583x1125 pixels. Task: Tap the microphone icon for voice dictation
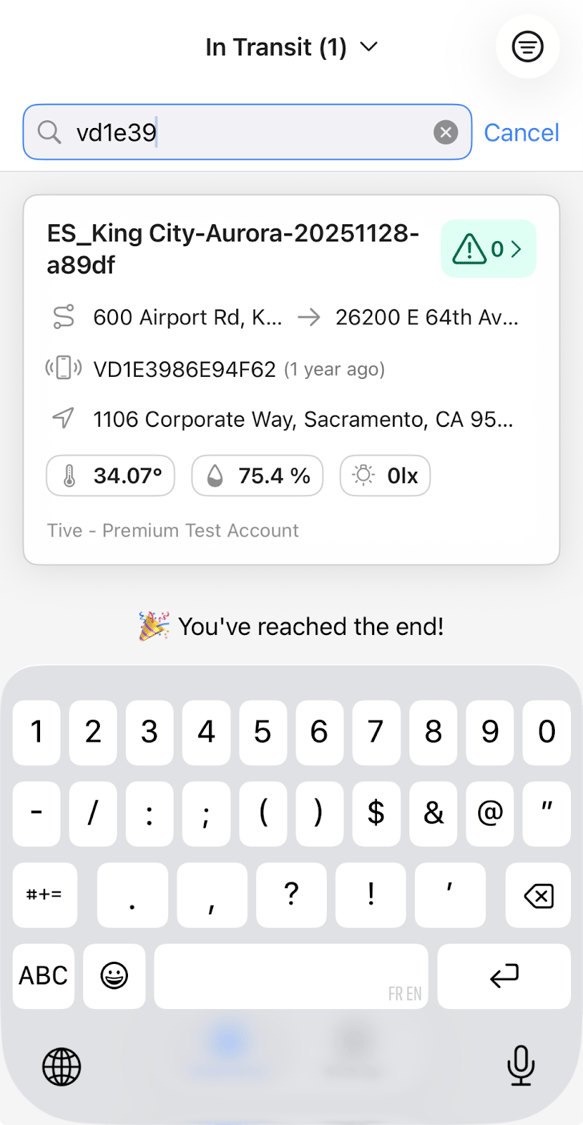pyautogui.click(x=520, y=1066)
